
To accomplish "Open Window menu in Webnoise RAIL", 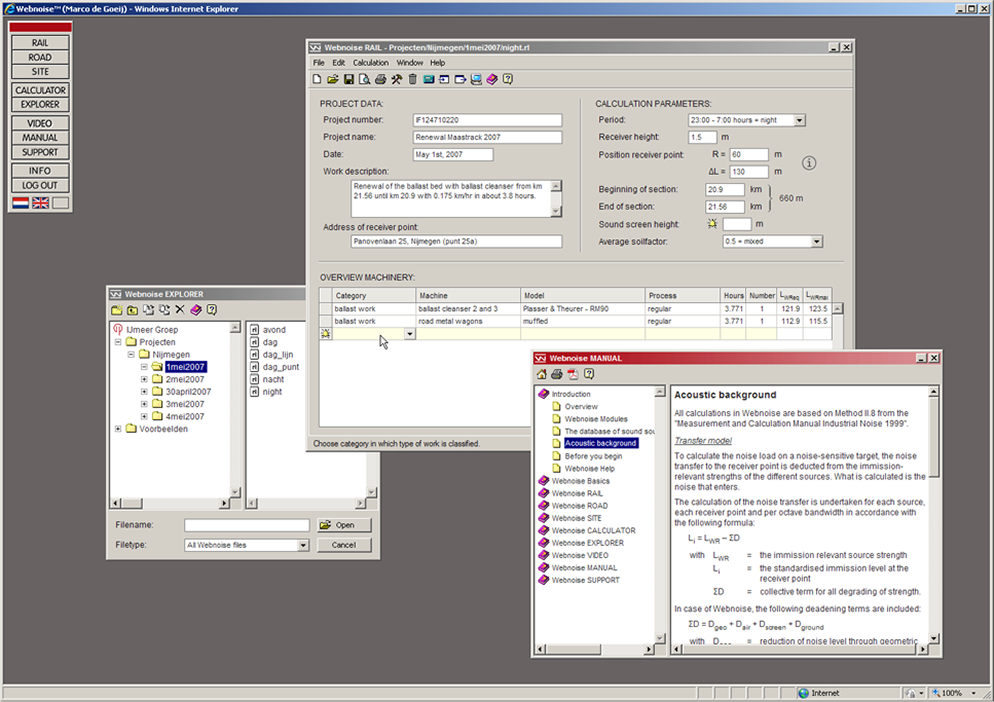I will (x=410, y=63).
